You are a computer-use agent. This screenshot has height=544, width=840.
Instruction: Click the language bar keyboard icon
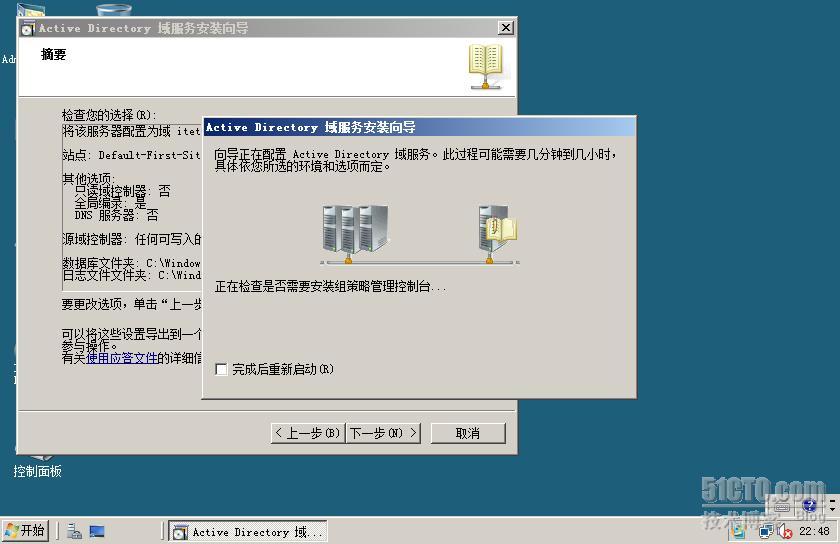[x=782, y=506]
